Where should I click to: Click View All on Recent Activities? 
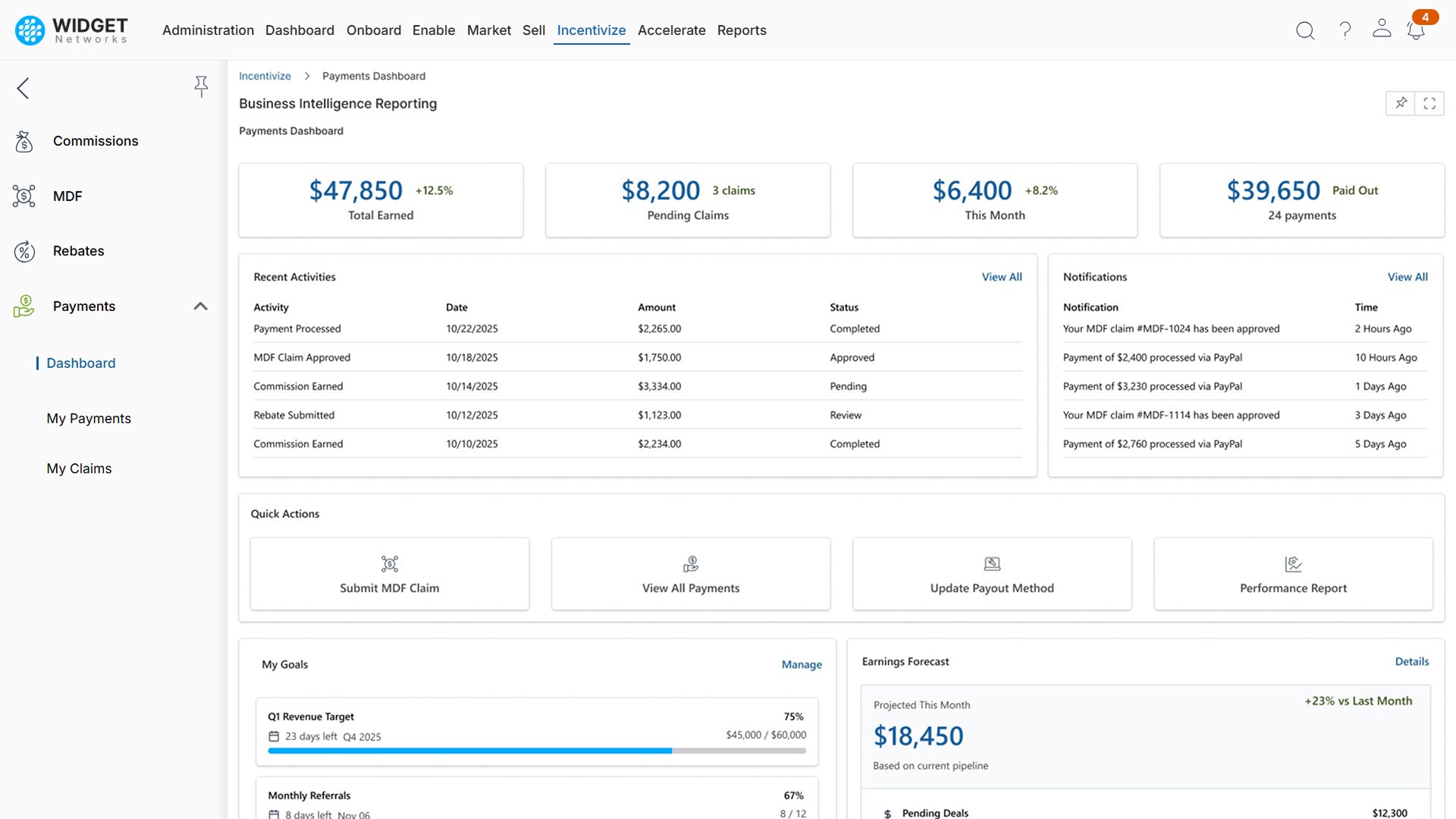pos(1002,277)
